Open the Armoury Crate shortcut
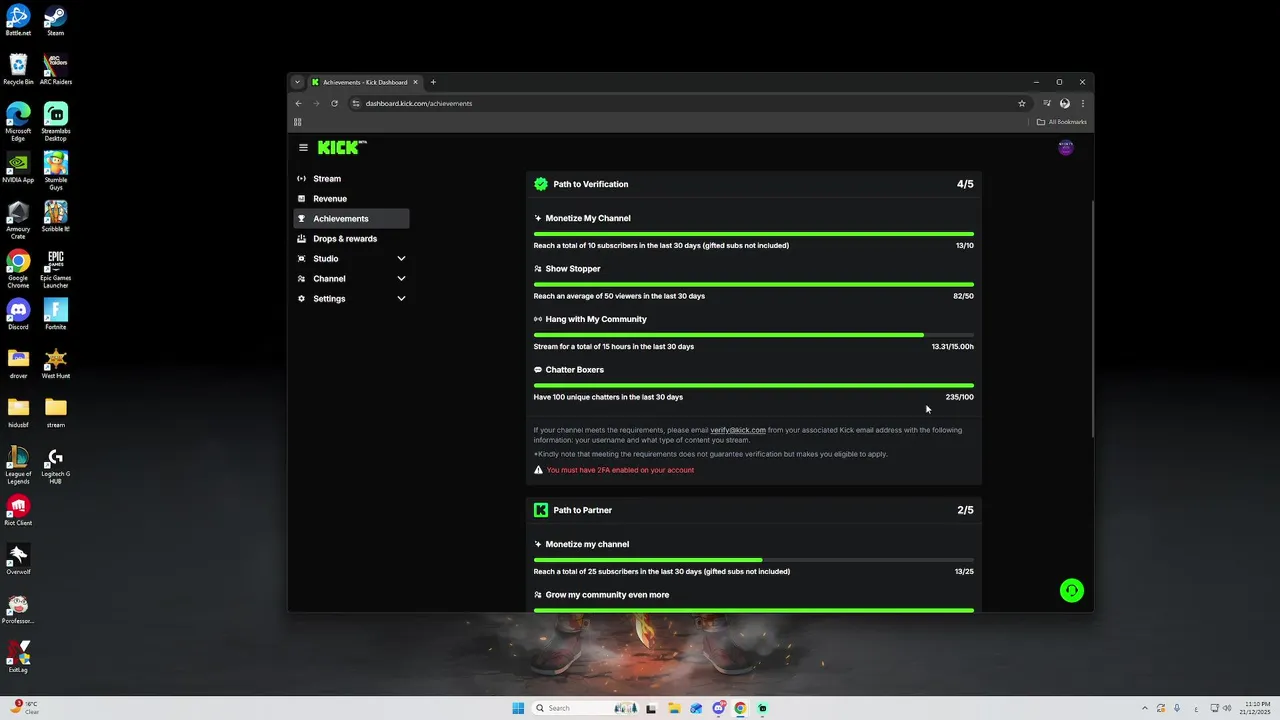The image size is (1280, 720). tap(18, 219)
